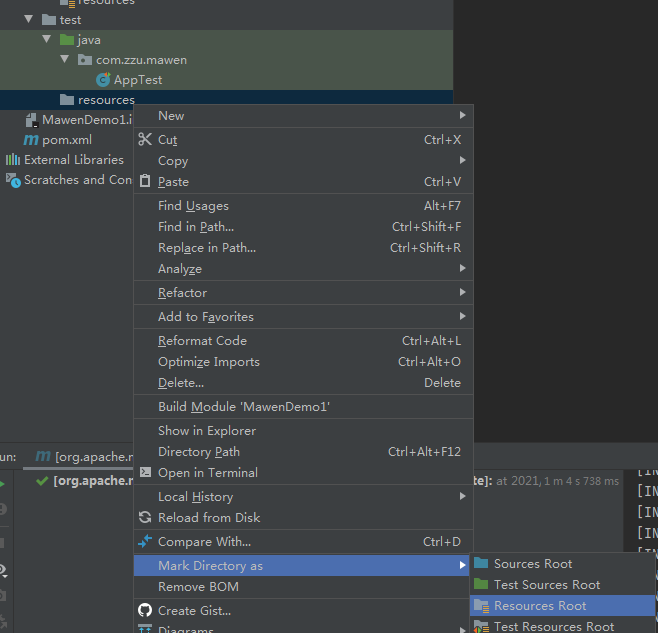Select AppTest in the project tree
658x633 pixels.
[x=138, y=79]
